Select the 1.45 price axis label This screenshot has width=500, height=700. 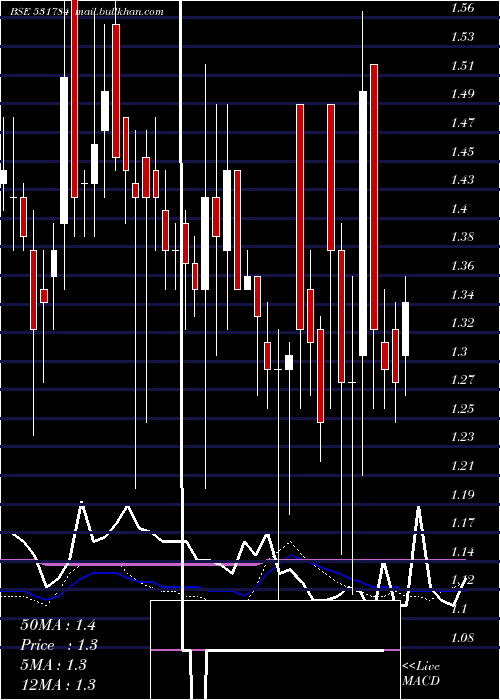[x=462, y=152]
